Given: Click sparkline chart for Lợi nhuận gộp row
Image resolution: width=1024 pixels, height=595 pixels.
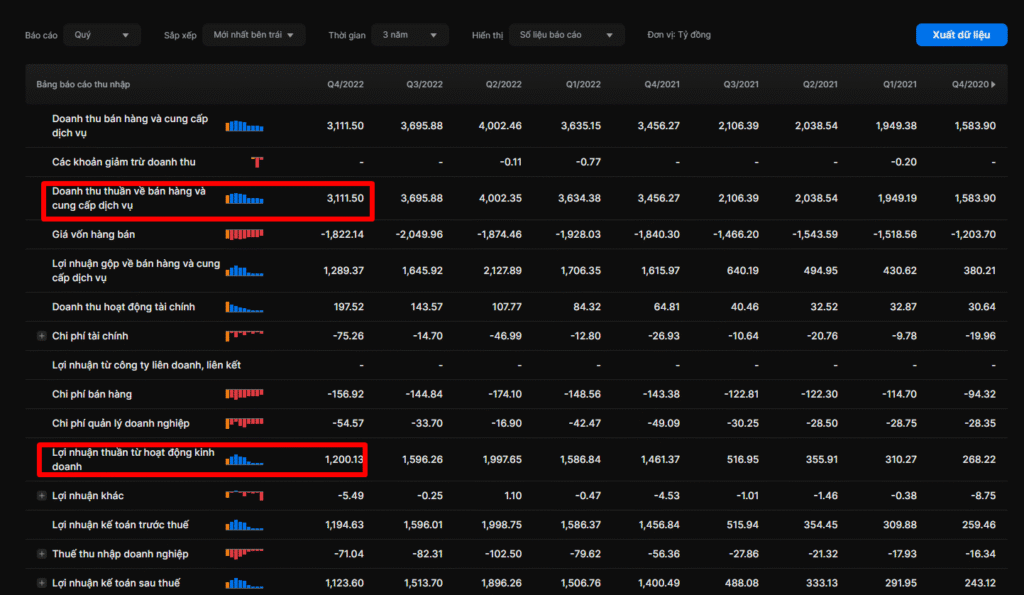Looking at the screenshot, I should tap(244, 270).
